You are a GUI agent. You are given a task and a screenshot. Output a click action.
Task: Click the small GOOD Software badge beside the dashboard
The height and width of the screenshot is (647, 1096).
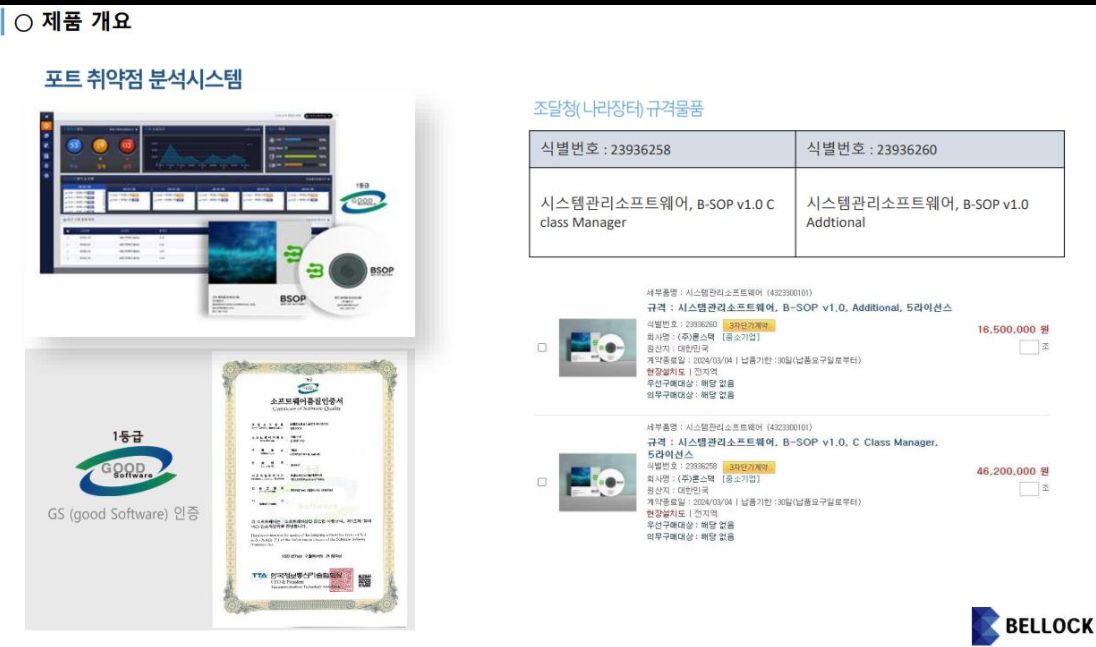point(363,198)
